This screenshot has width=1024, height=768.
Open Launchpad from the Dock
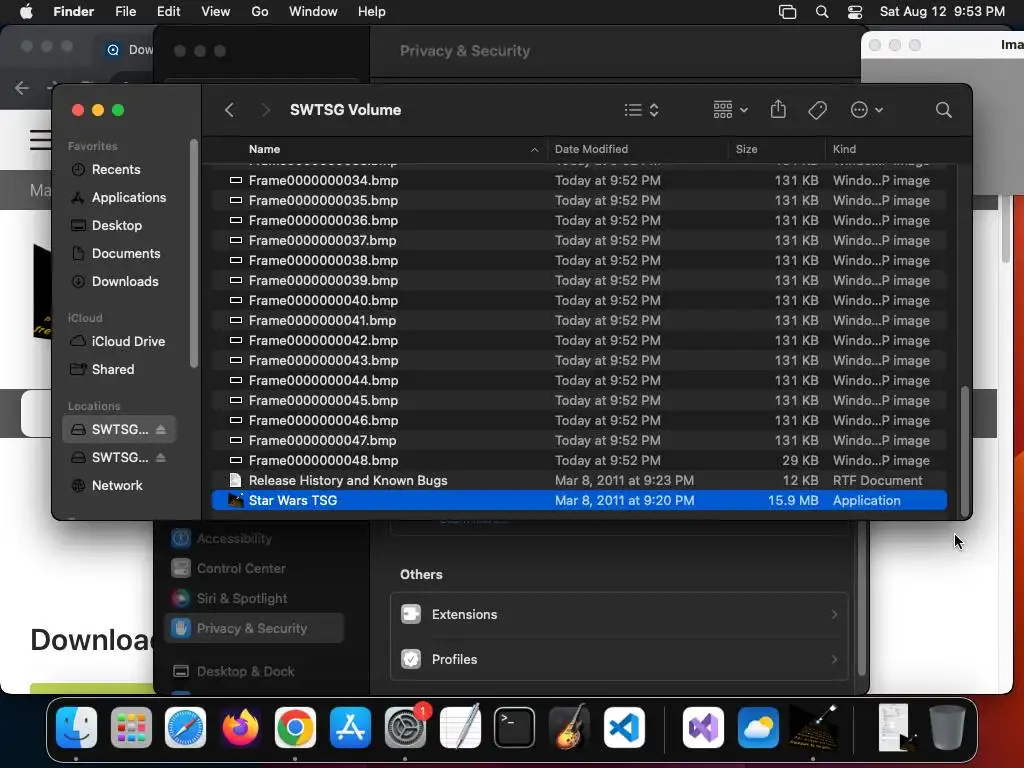click(x=131, y=727)
